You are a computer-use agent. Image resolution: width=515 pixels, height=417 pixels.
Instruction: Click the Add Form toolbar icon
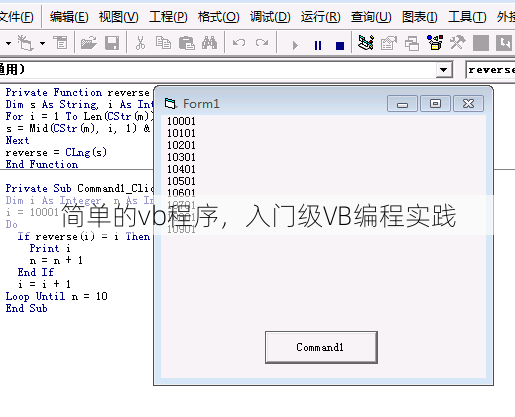pos(25,43)
